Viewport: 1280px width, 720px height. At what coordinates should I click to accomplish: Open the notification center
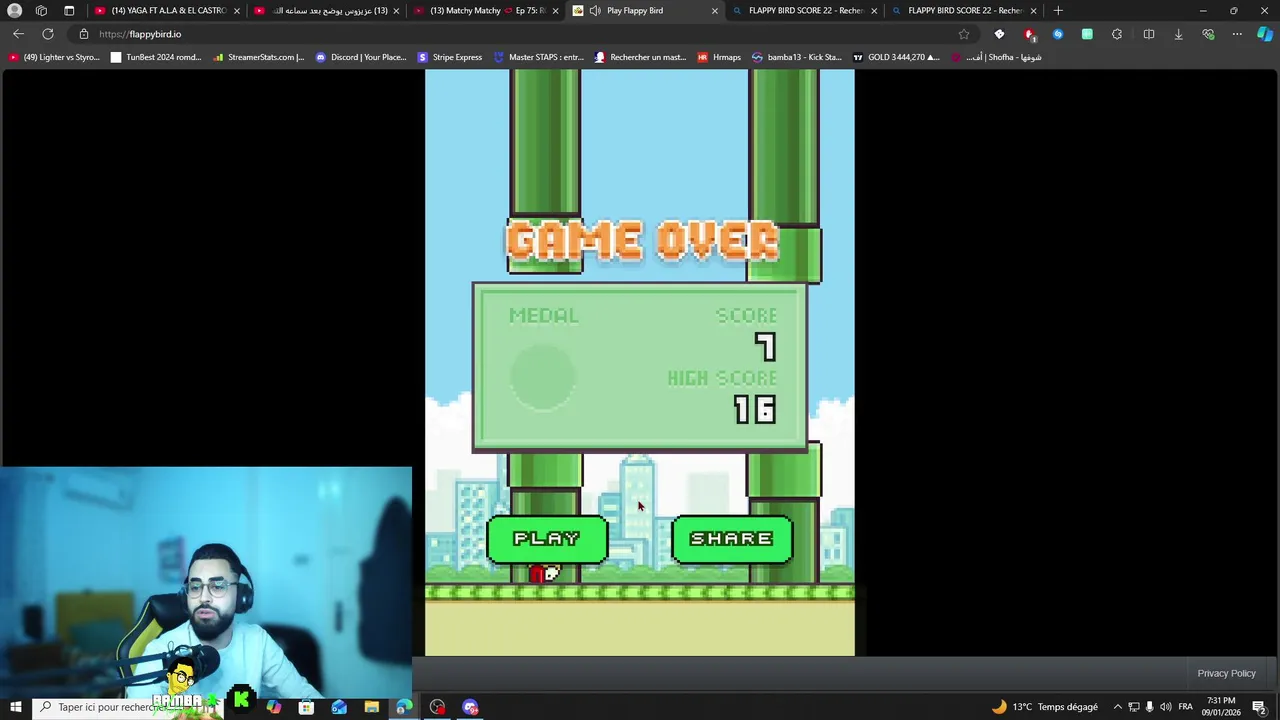[x=1260, y=707]
